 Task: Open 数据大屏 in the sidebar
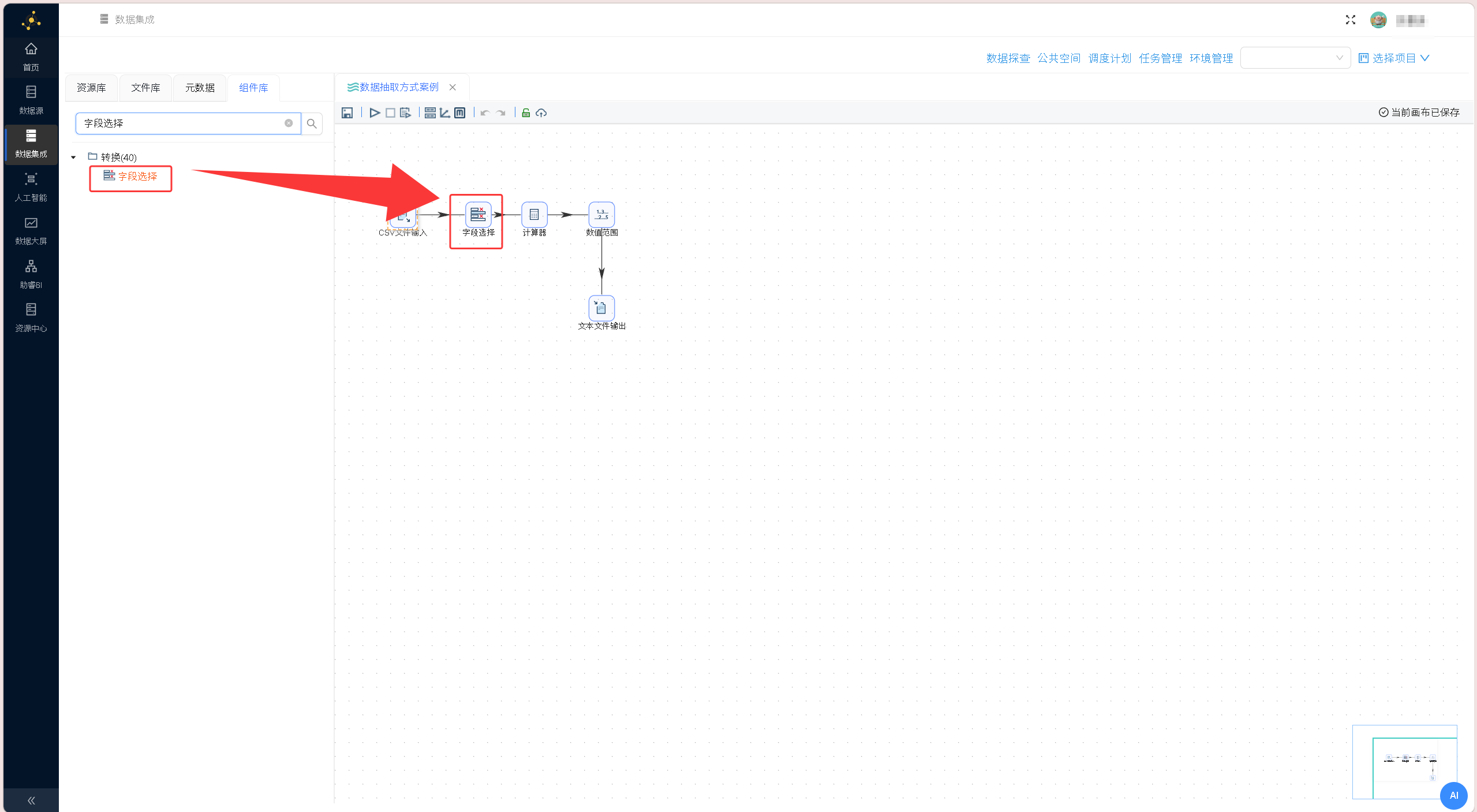[31, 231]
